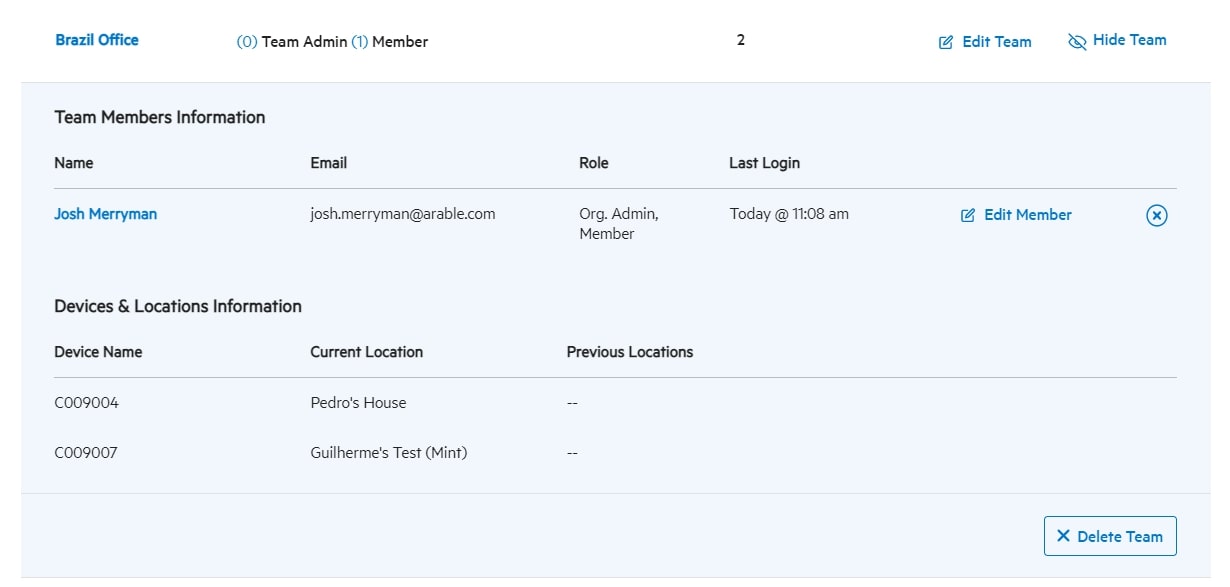Open the Josh Merryman member link

pos(105,214)
